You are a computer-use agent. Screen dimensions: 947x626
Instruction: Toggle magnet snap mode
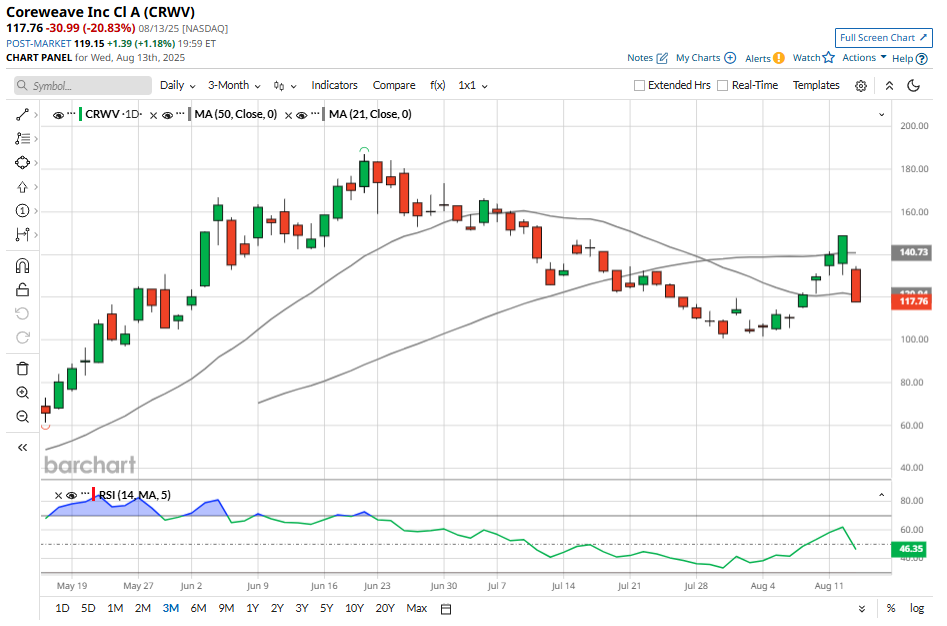click(22, 266)
